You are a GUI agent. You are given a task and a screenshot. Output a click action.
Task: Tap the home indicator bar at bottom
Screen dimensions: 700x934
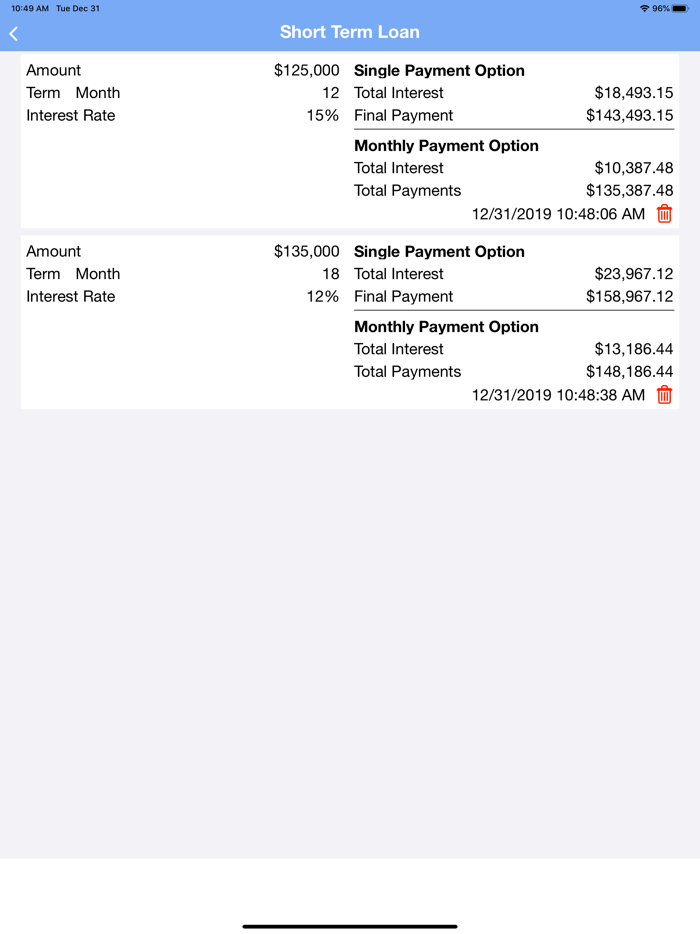[x=350, y=927]
